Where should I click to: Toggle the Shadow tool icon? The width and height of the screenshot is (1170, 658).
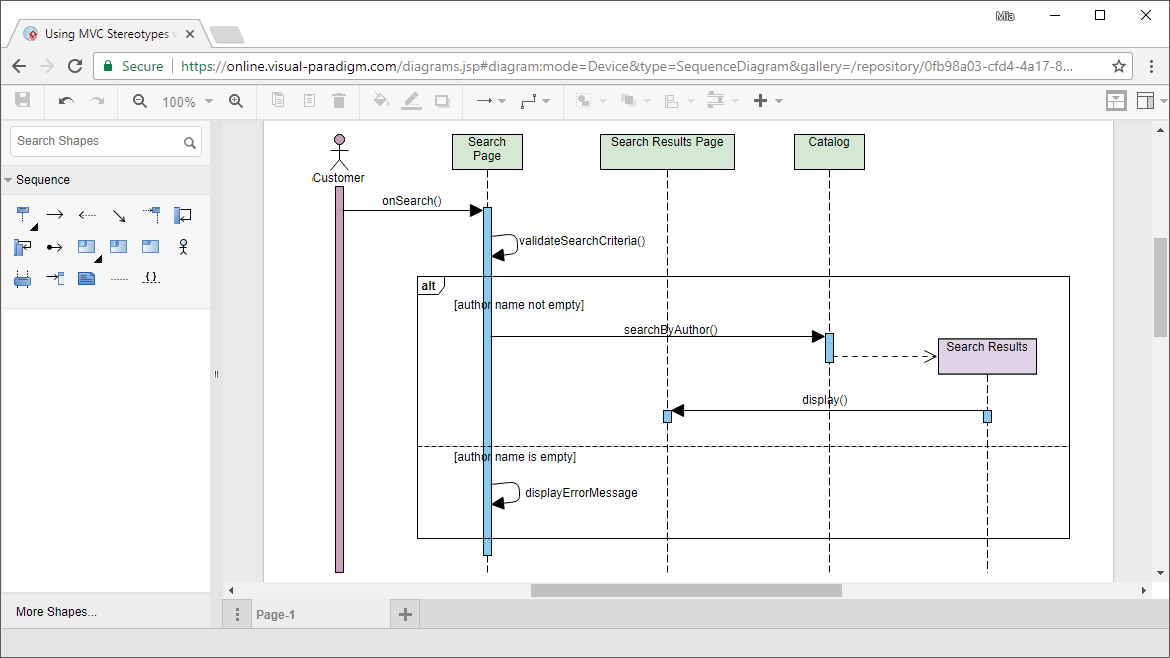[x=442, y=101]
